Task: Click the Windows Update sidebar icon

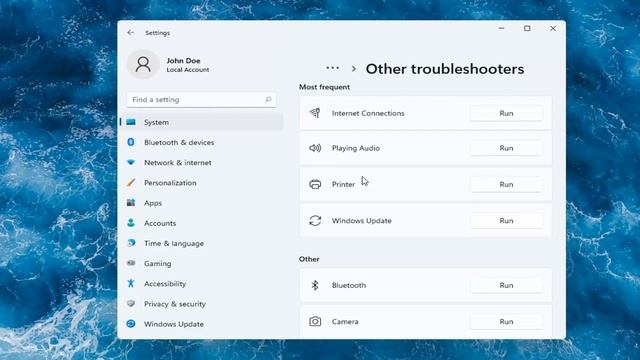Action: 131,324
